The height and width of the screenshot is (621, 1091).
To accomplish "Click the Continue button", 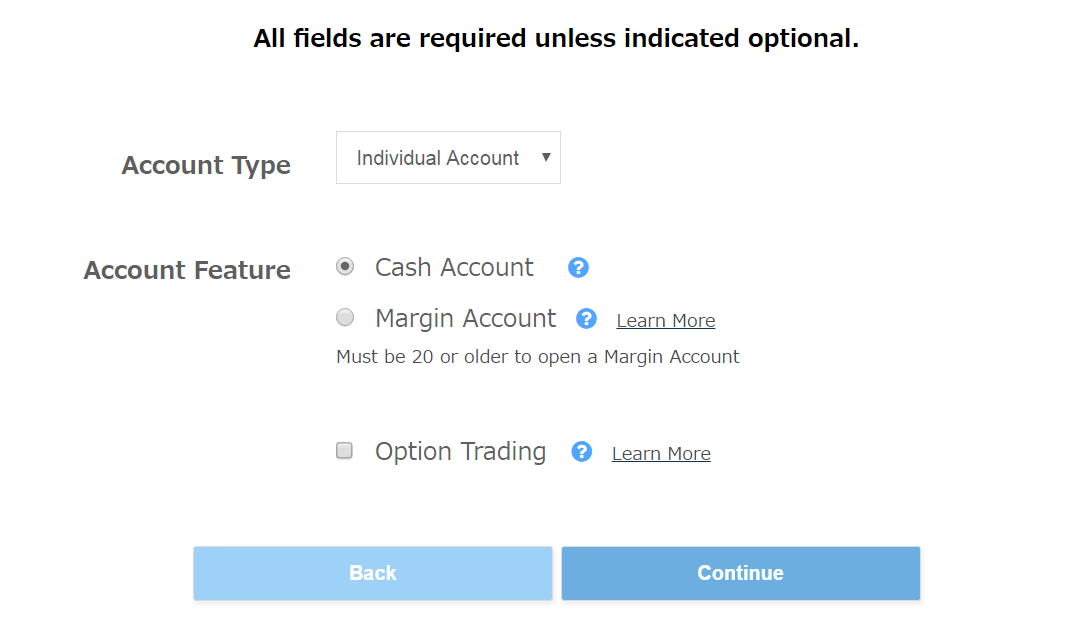I will 740,573.
